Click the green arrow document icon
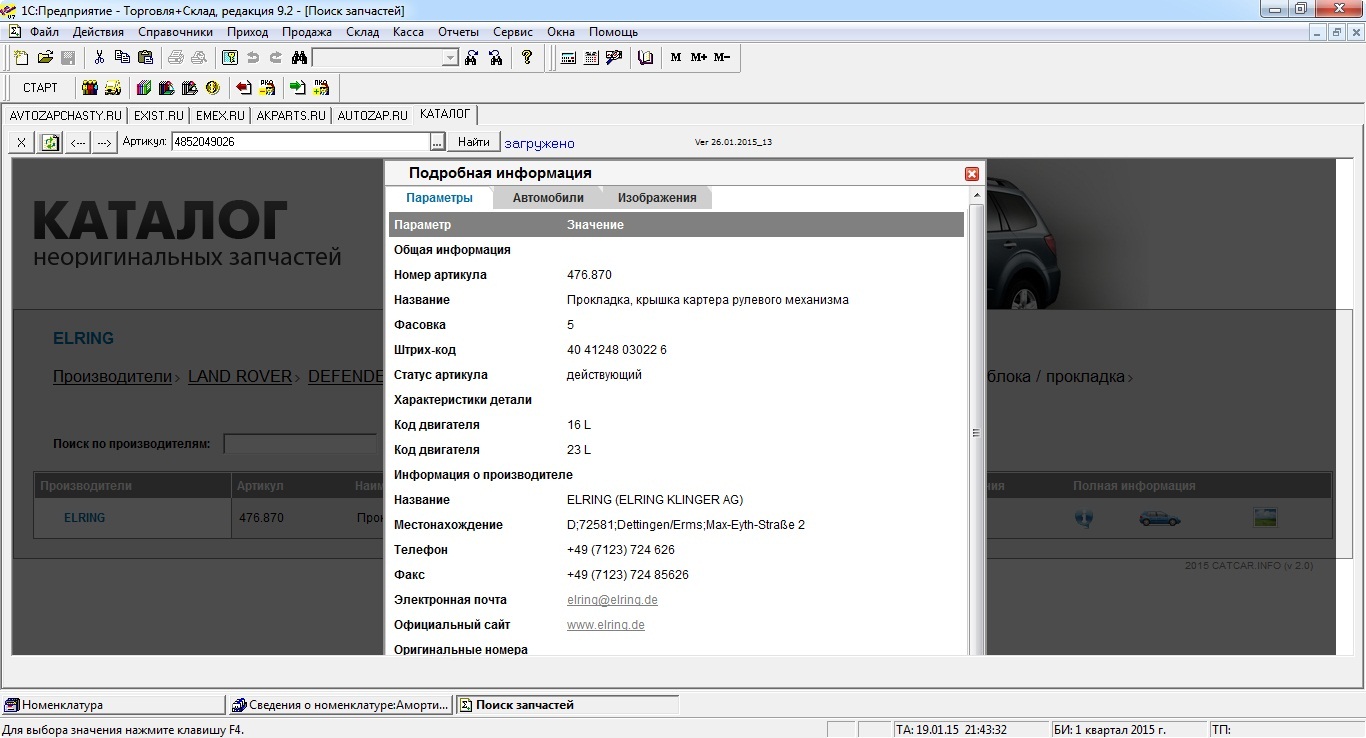 (x=297, y=88)
